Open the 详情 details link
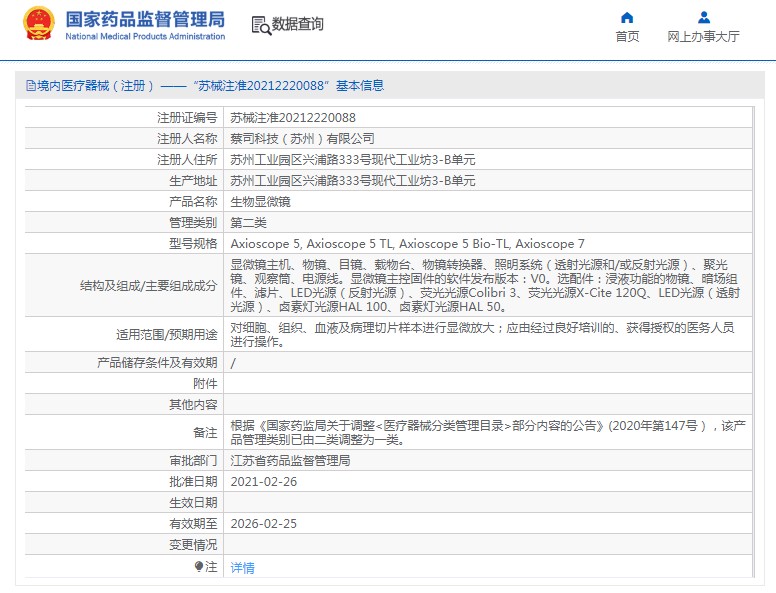 click(242, 568)
